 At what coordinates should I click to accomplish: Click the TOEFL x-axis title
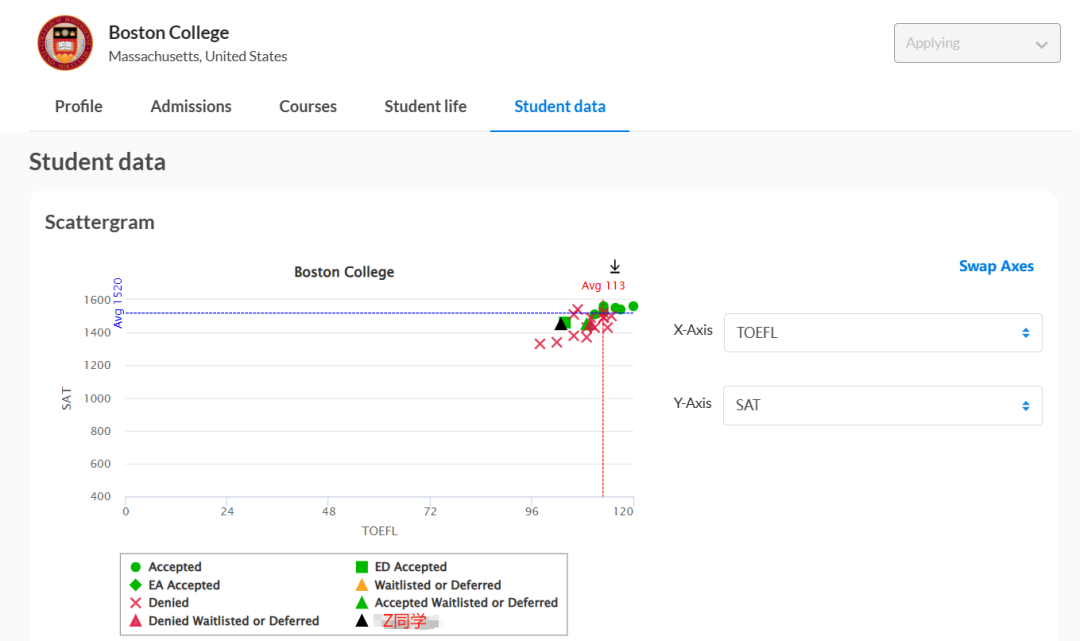(380, 531)
